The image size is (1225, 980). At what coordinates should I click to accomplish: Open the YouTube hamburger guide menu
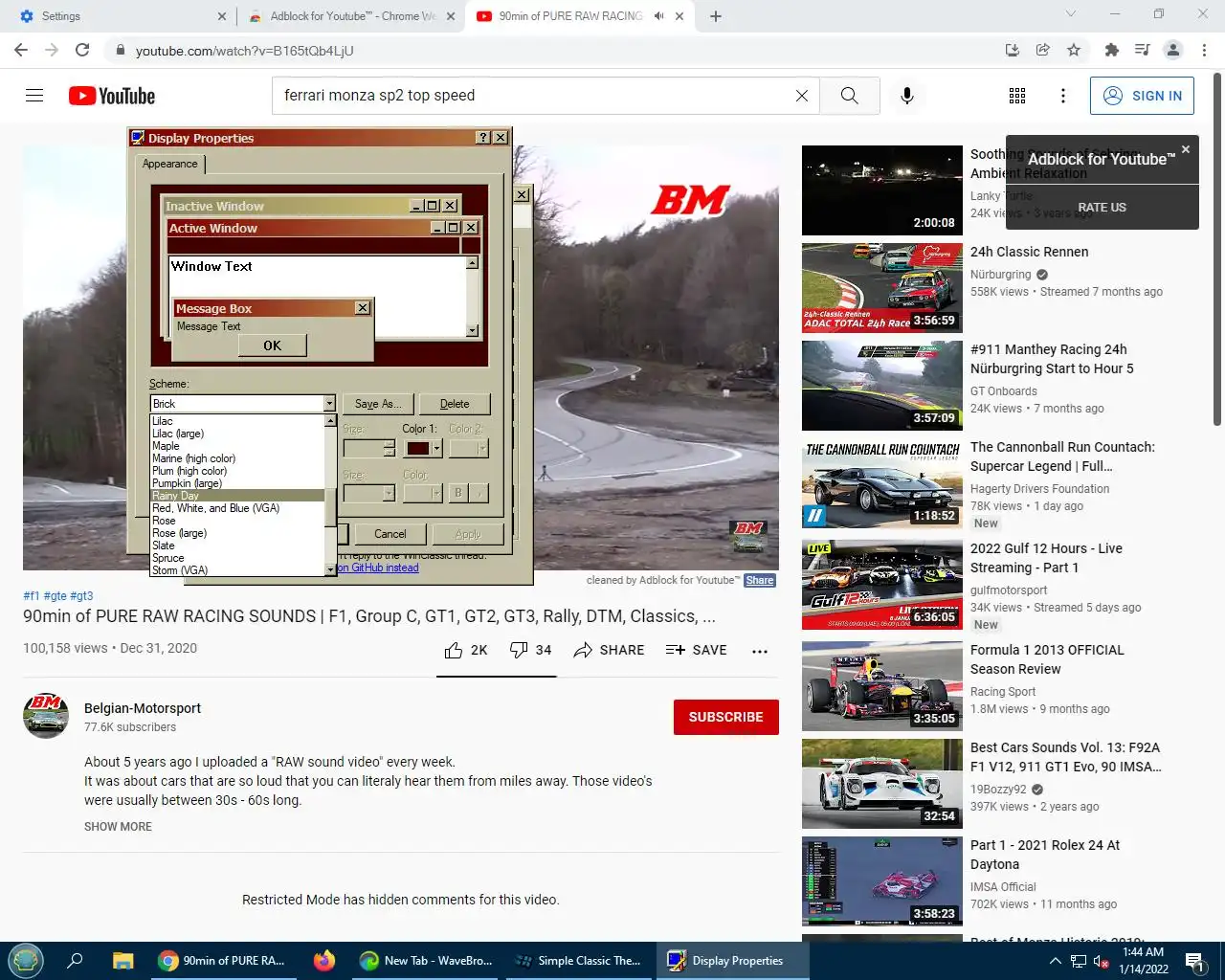(x=34, y=96)
